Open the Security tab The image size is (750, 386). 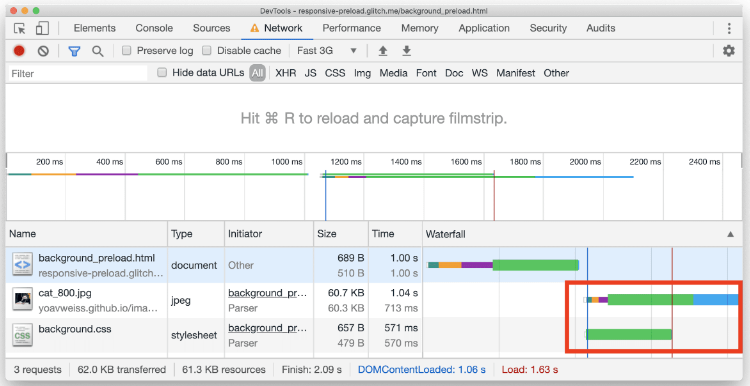[x=548, y=28]
